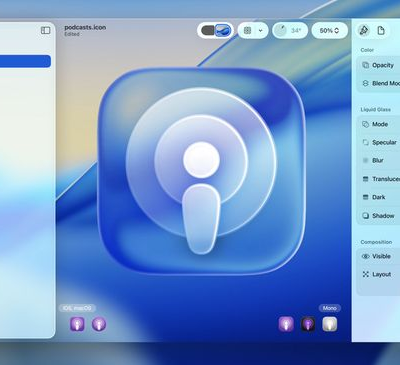400x365 pixels.
Task: Click the podcasts.icon document title
Action: click(x=85, y=27)
